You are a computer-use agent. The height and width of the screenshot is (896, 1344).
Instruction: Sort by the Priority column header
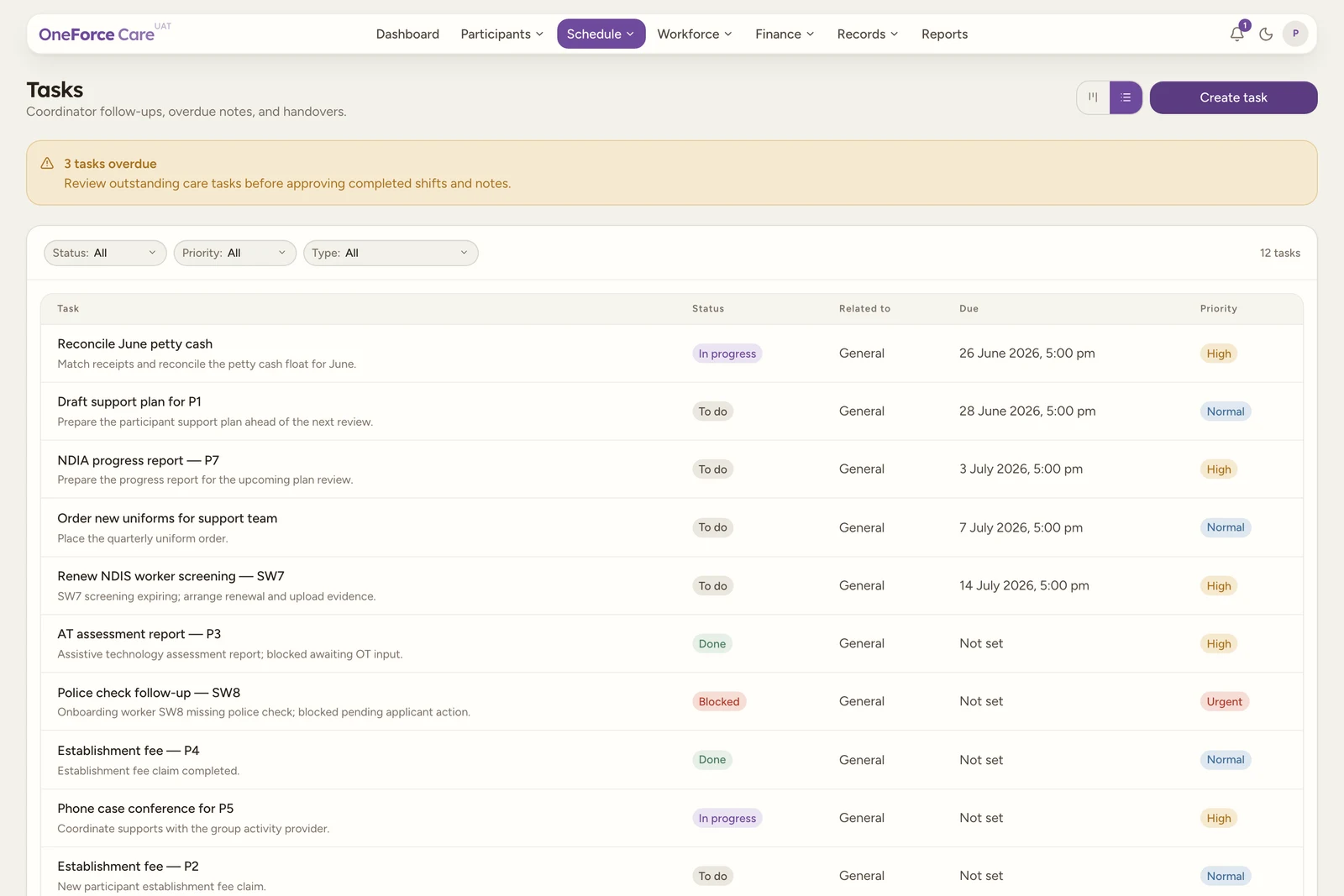click(1218, 309)
